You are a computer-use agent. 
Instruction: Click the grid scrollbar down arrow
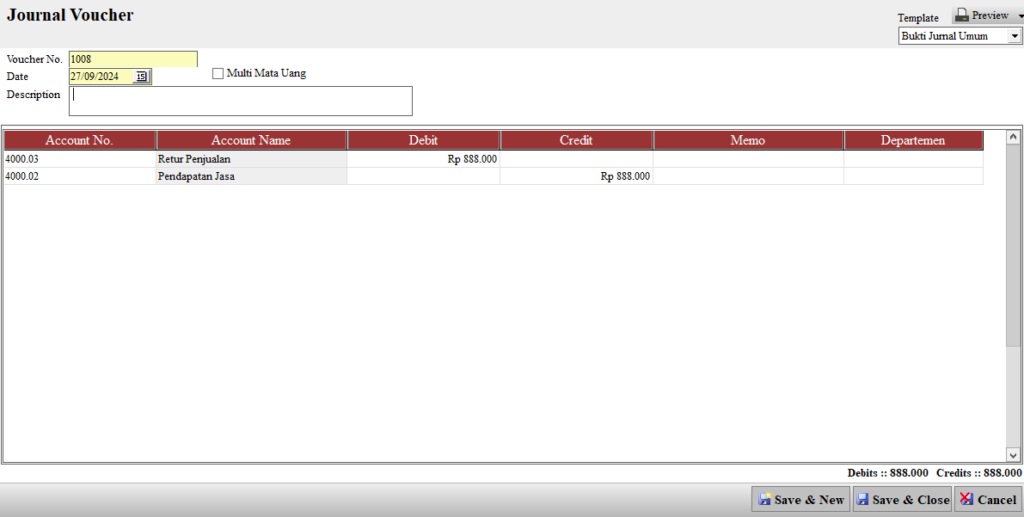pos(1013,455)
